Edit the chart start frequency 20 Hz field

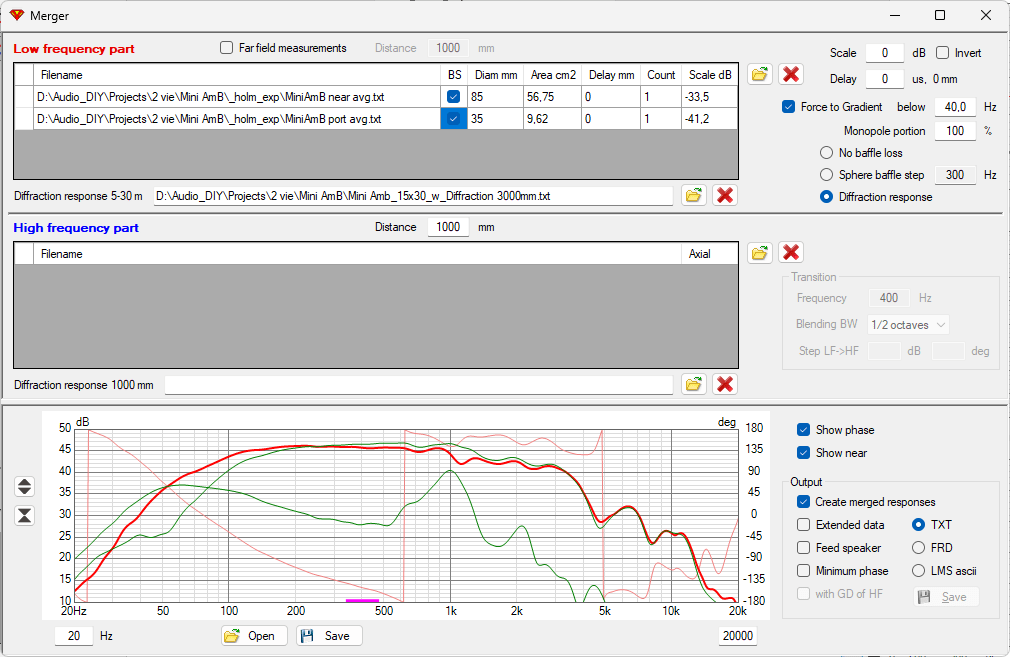74,636
